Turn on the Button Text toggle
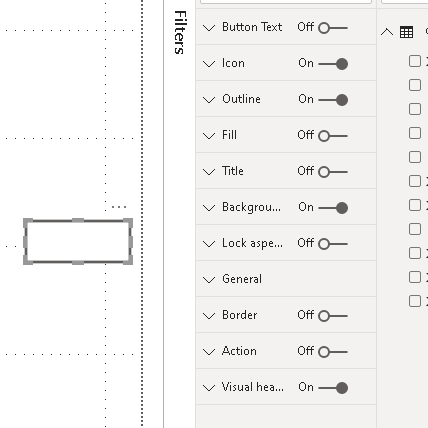 coord(333,28)
